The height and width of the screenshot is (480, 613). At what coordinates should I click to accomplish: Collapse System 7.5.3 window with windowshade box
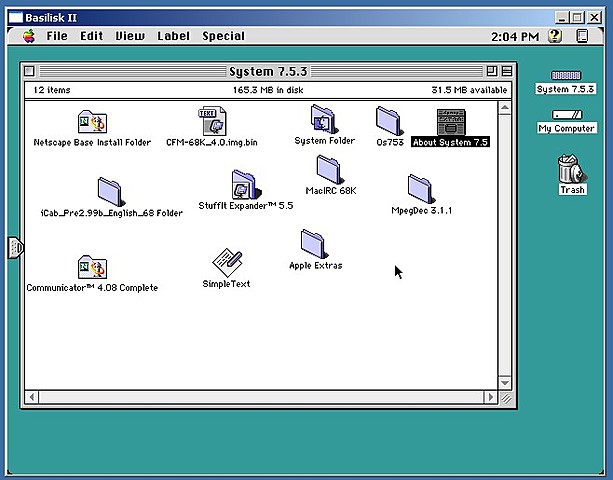tap(507, 71)
